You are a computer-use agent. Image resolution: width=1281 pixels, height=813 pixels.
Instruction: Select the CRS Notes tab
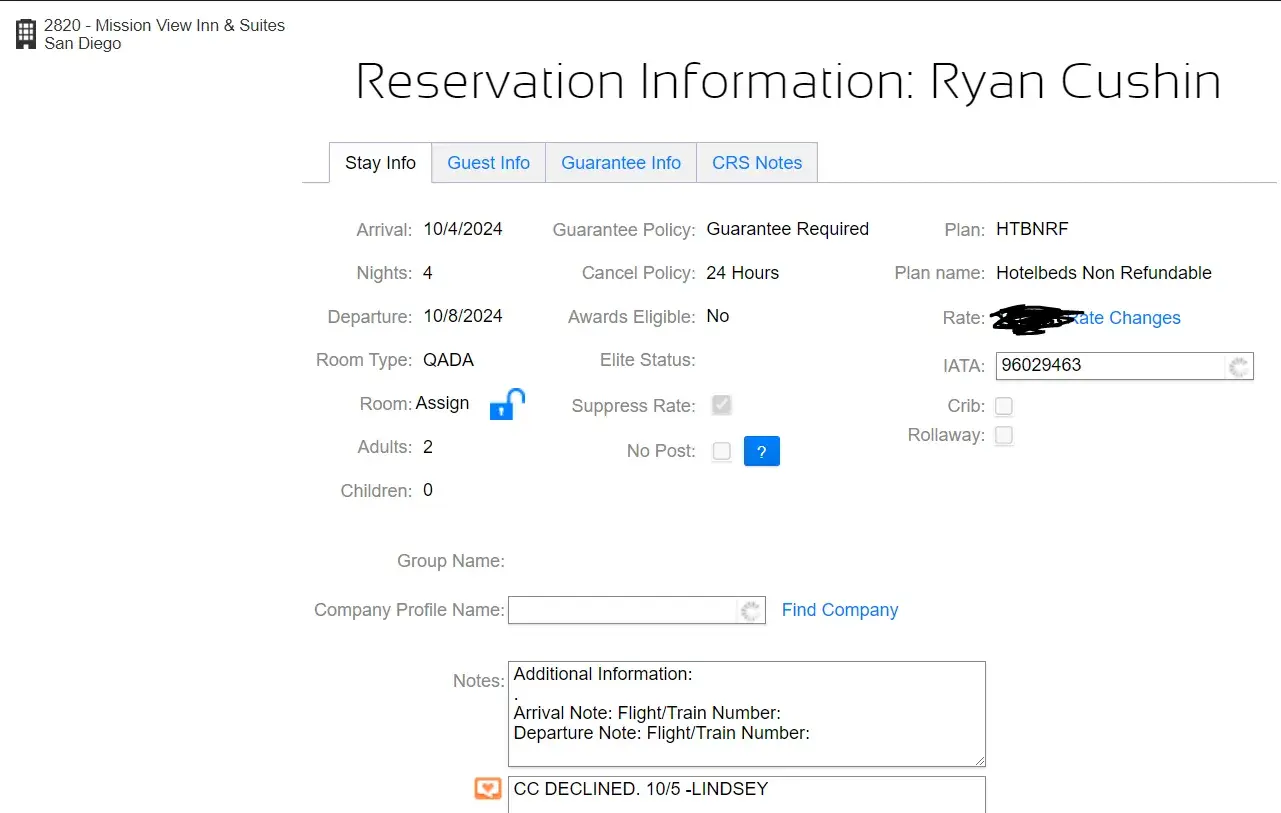pyautogui.click(x=757, y=163)
